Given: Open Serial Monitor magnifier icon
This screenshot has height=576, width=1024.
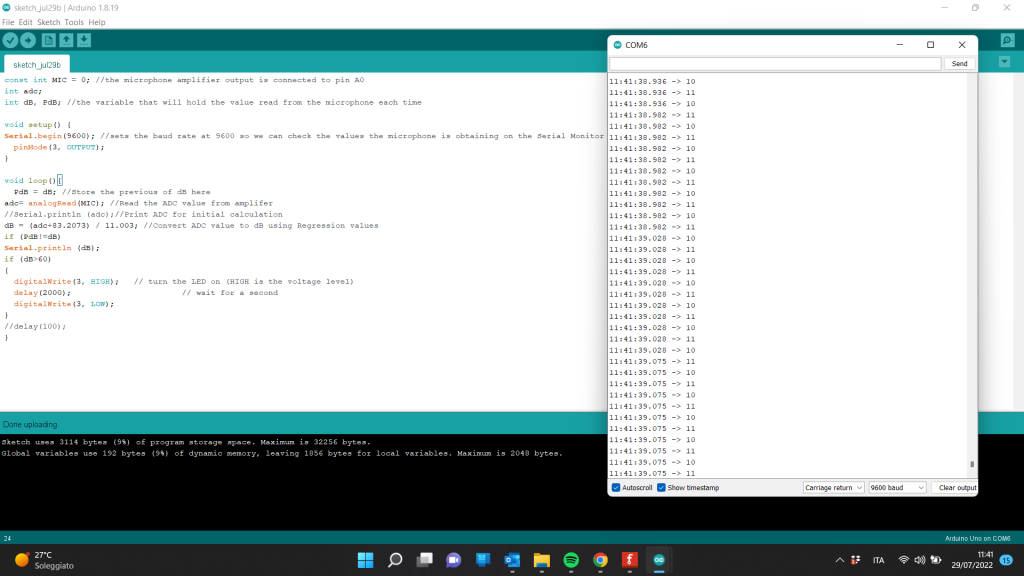Looking at the screenshot, I should click(1007, 40).
